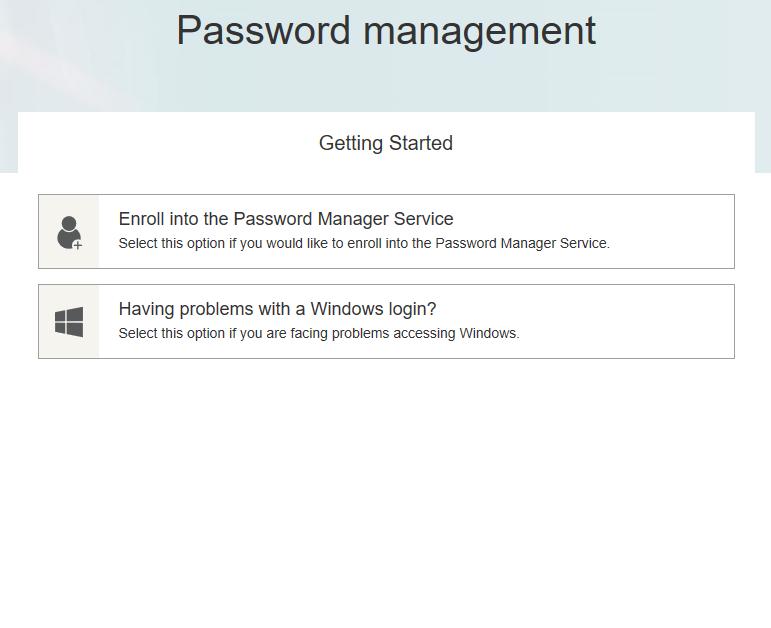The width and height of the screenshot is (771, 628).
Task: Click empty right side of the Enroll option card
Action: pos(674,232)
